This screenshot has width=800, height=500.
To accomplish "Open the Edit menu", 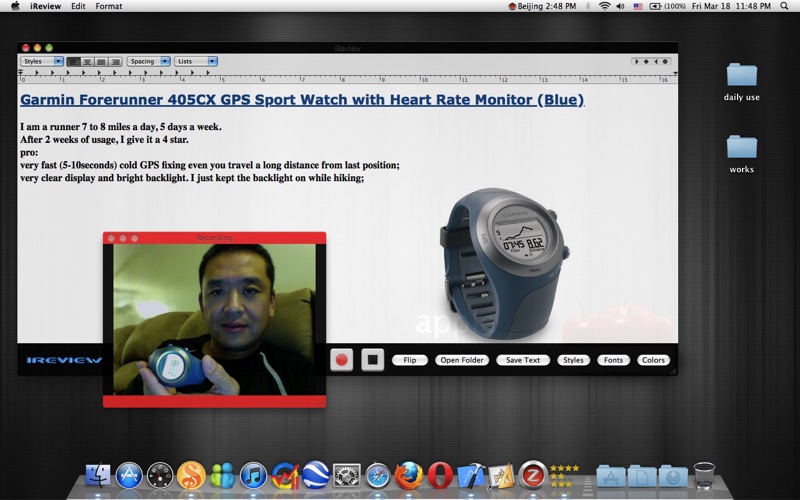I will [x=78, y=6].
